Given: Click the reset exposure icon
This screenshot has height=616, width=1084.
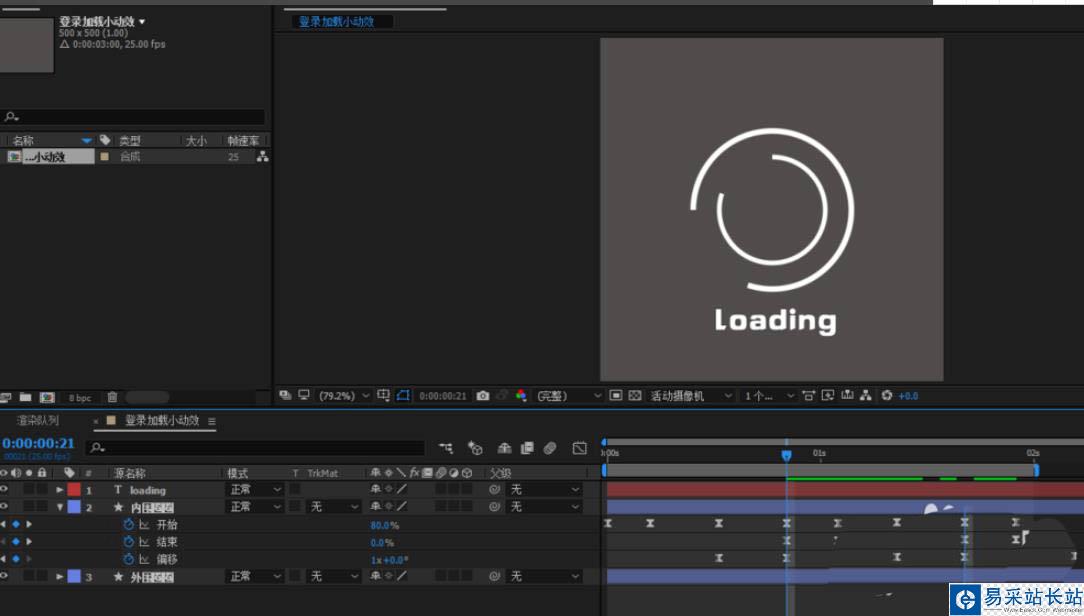Looking at the screenshot, I should click(887, 395).
